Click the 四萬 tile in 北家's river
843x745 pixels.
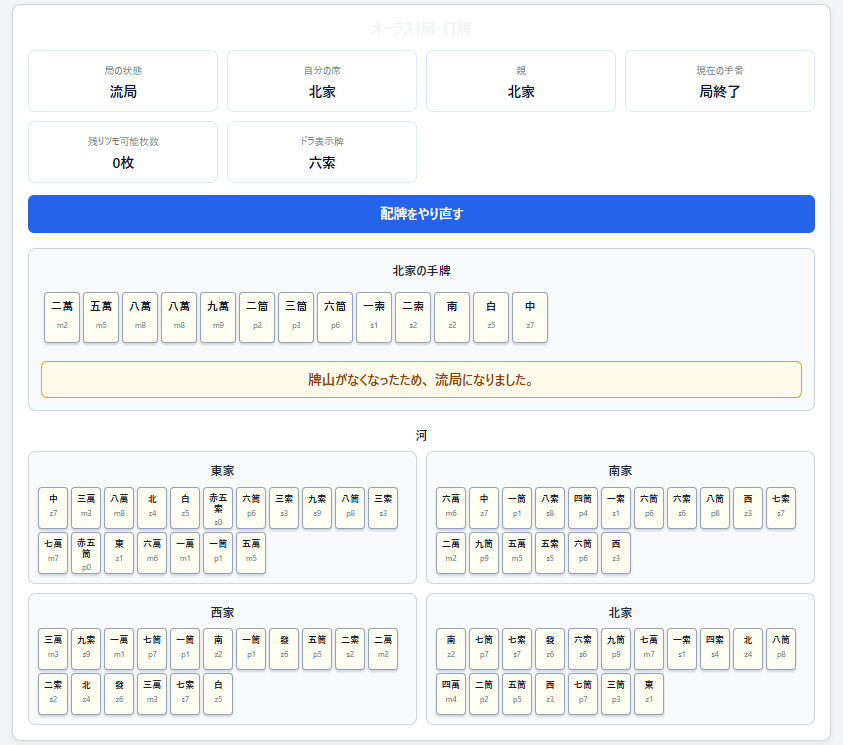pos(451,694)
